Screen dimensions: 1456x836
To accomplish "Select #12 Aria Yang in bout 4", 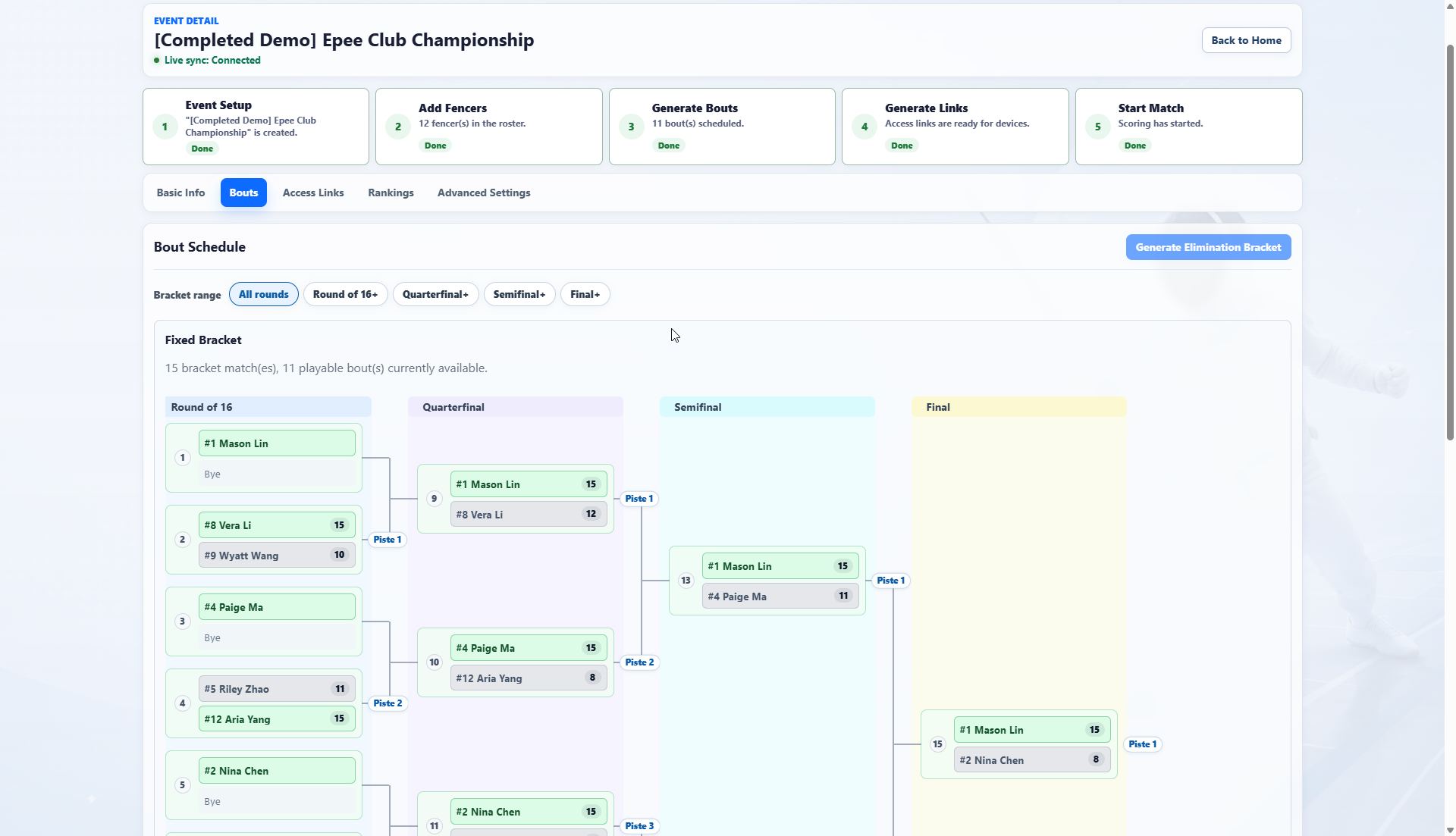I will (277, 719).
